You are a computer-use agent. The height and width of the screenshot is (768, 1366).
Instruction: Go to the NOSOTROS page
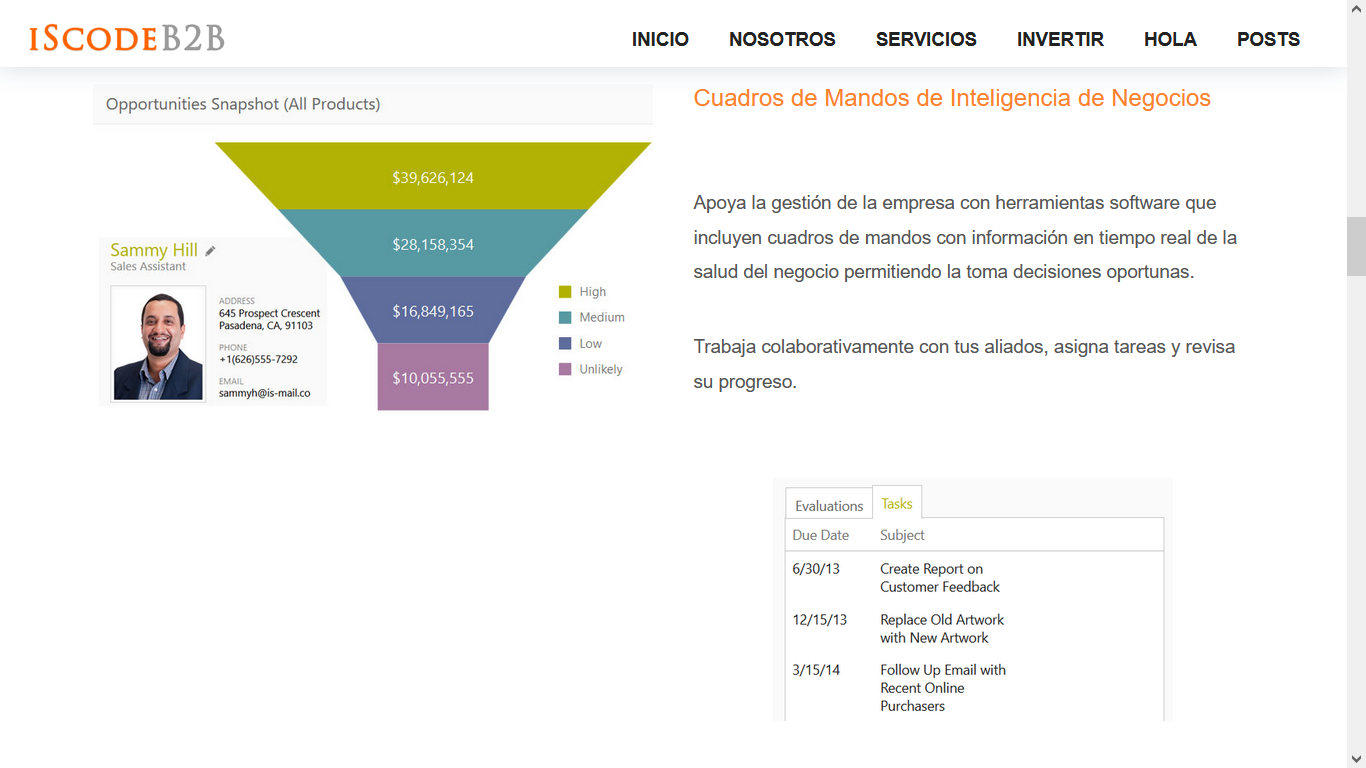pos(782,39)
